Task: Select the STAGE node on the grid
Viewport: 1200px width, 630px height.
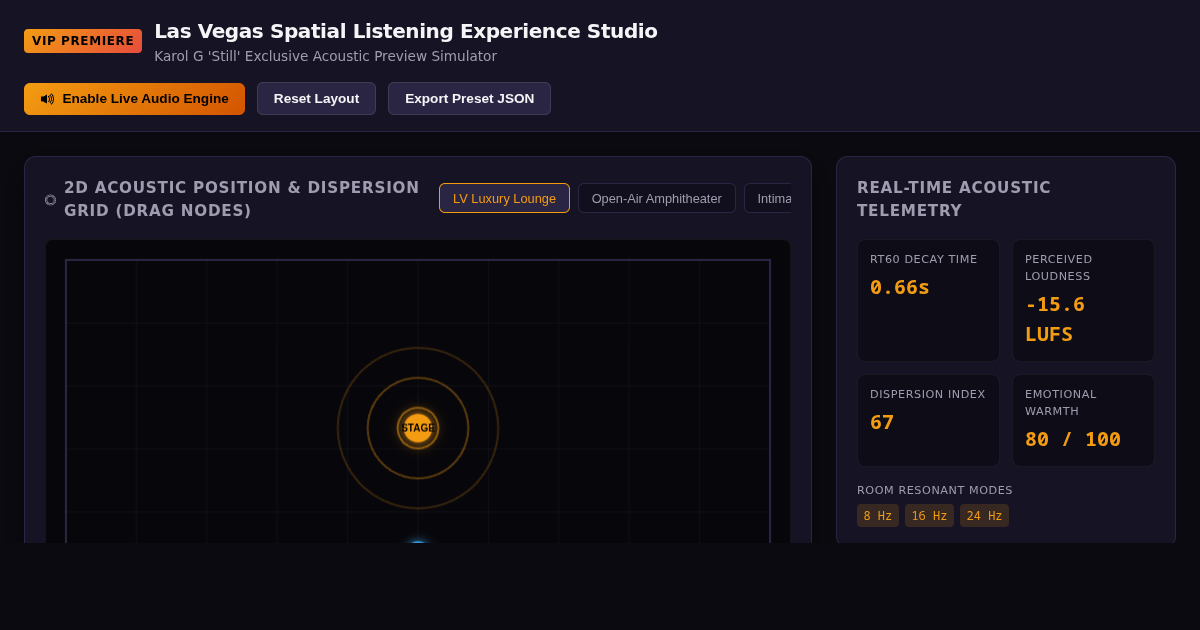Action: tap(418, 428)
